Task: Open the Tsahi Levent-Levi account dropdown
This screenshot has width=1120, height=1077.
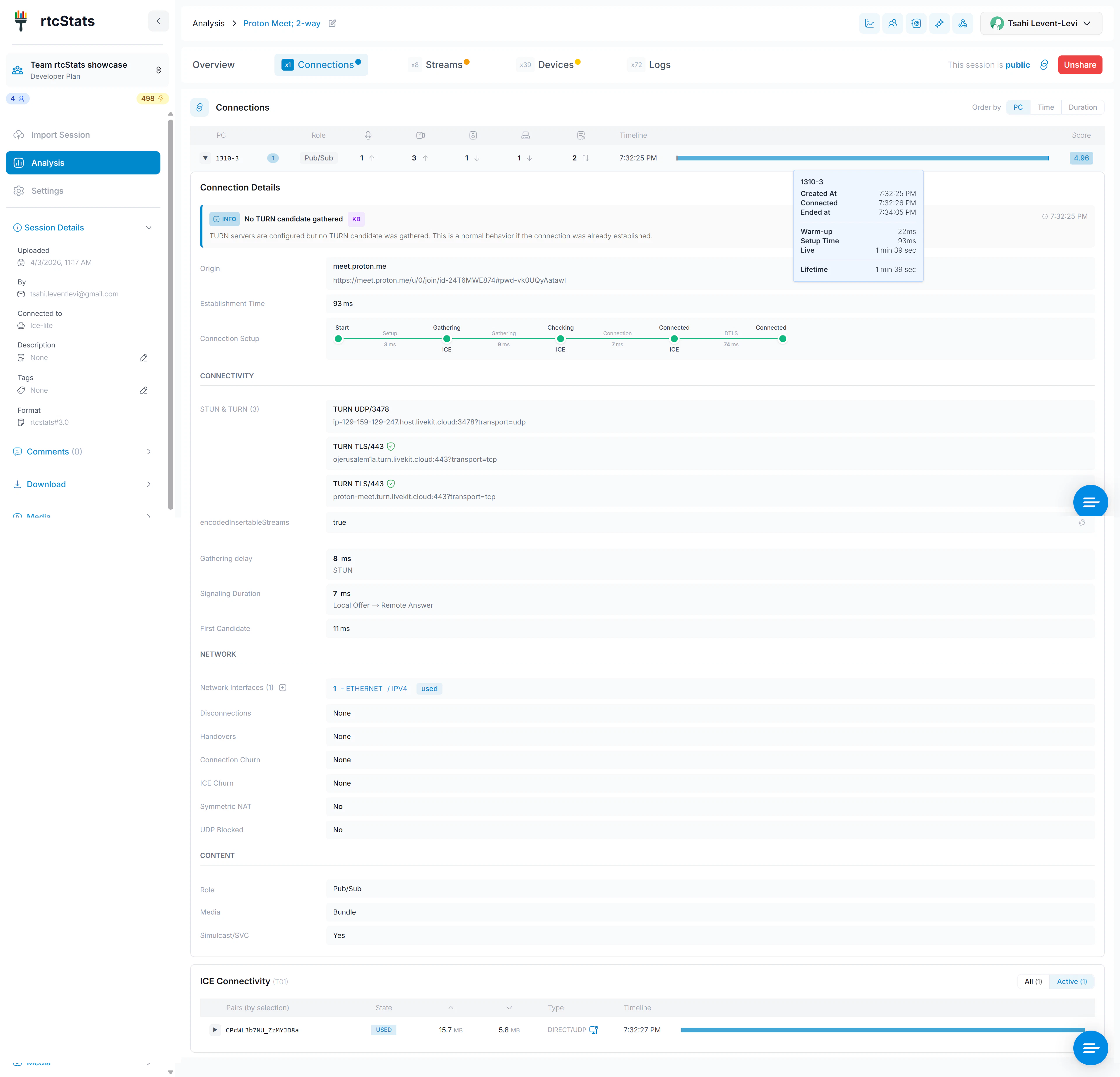Action: click(x=1041, y=23)
